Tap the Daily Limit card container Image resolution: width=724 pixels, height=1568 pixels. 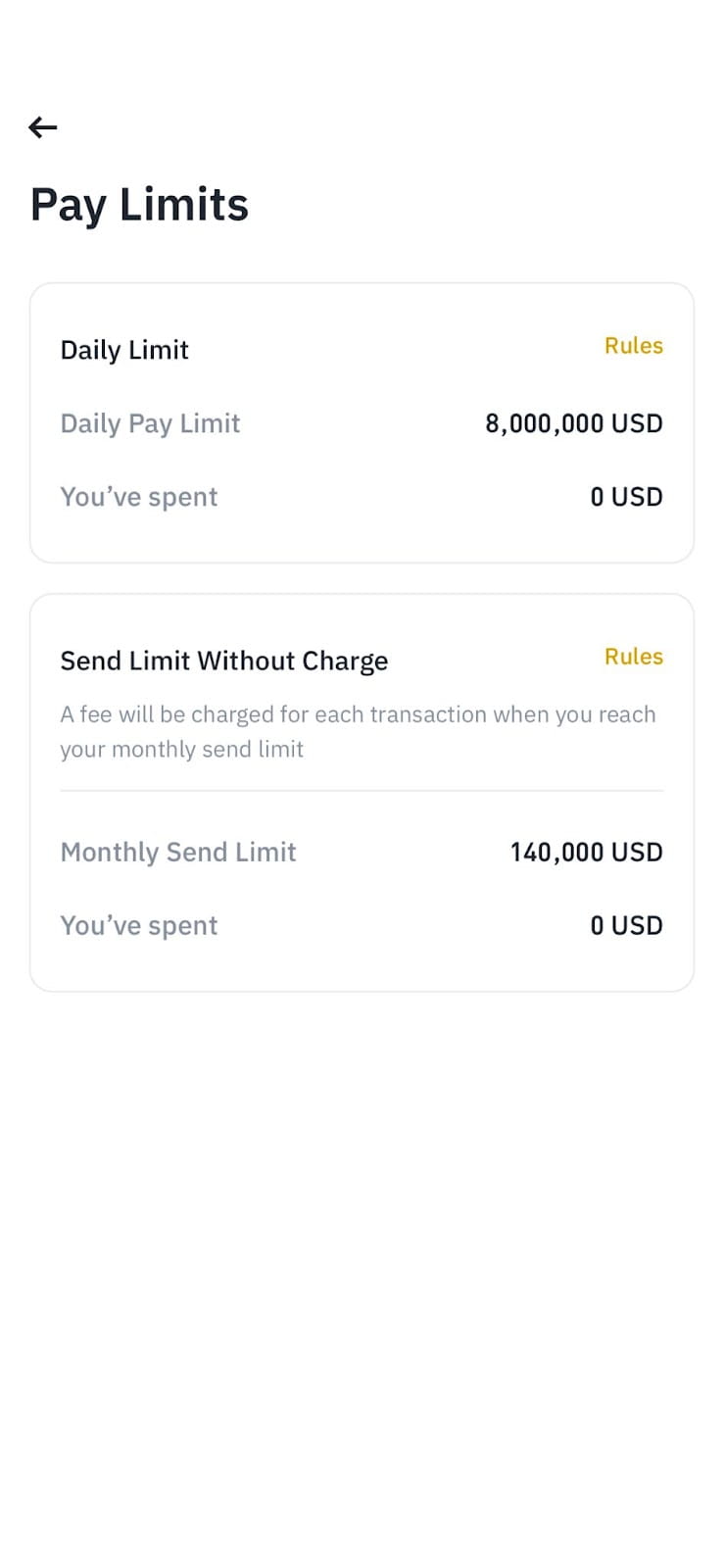pyautogui.click(x=362, y=423)
